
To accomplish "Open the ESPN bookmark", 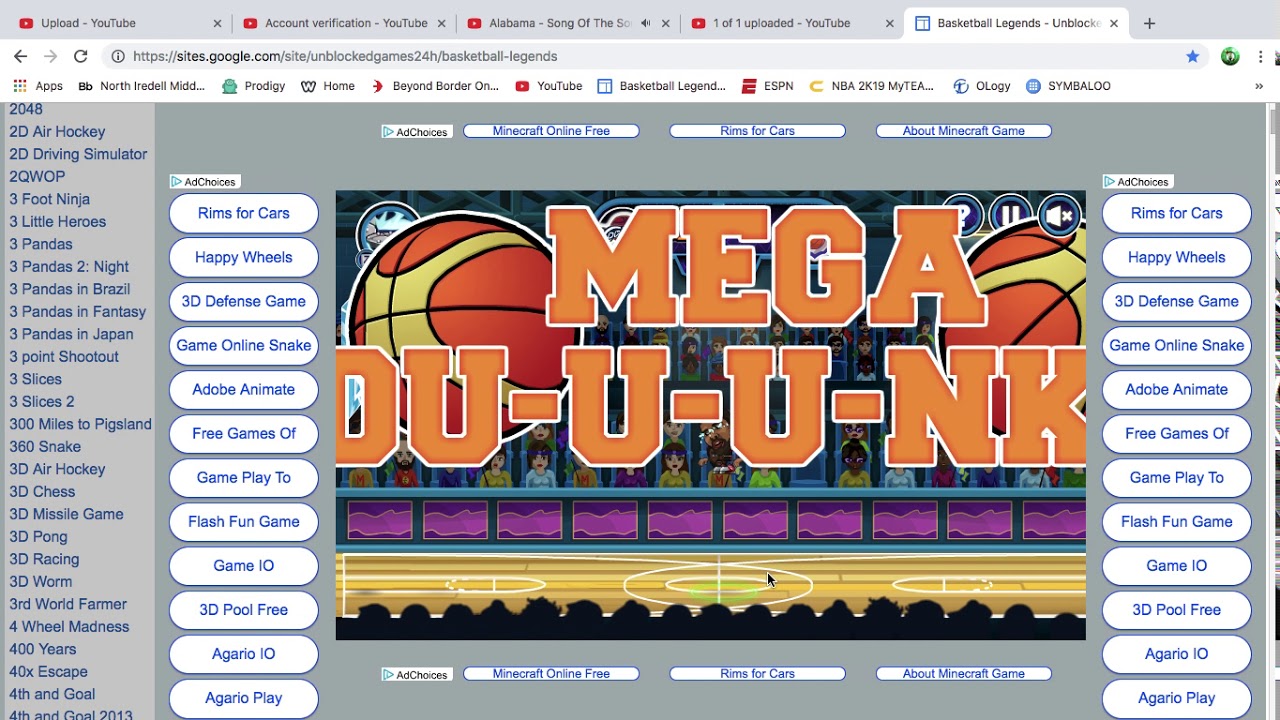I will point(767,86).
